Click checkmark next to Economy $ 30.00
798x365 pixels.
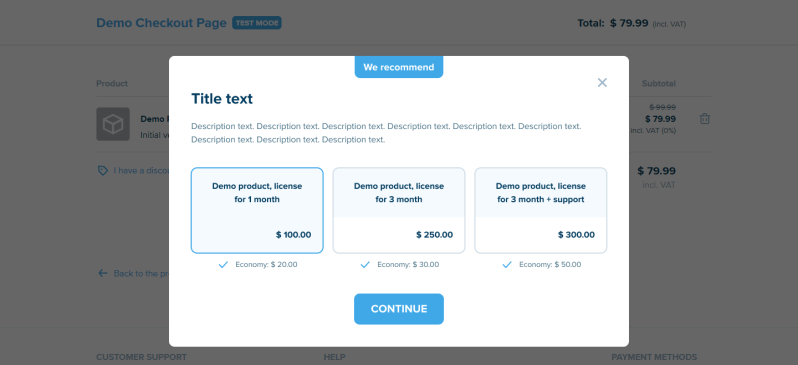pos(365,265)
